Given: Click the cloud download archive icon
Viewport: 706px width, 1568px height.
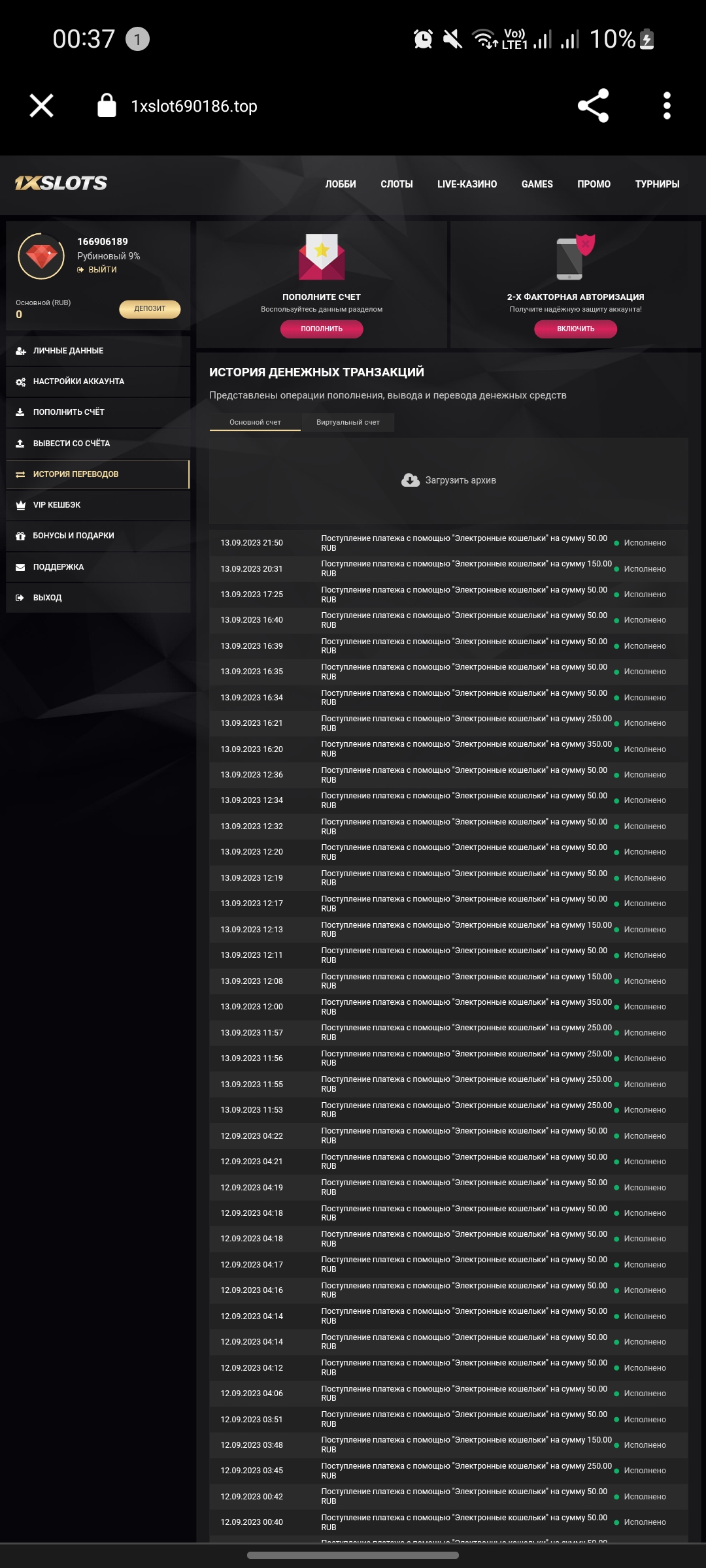Looking at the screenshot, I should (x=411, y=481).
